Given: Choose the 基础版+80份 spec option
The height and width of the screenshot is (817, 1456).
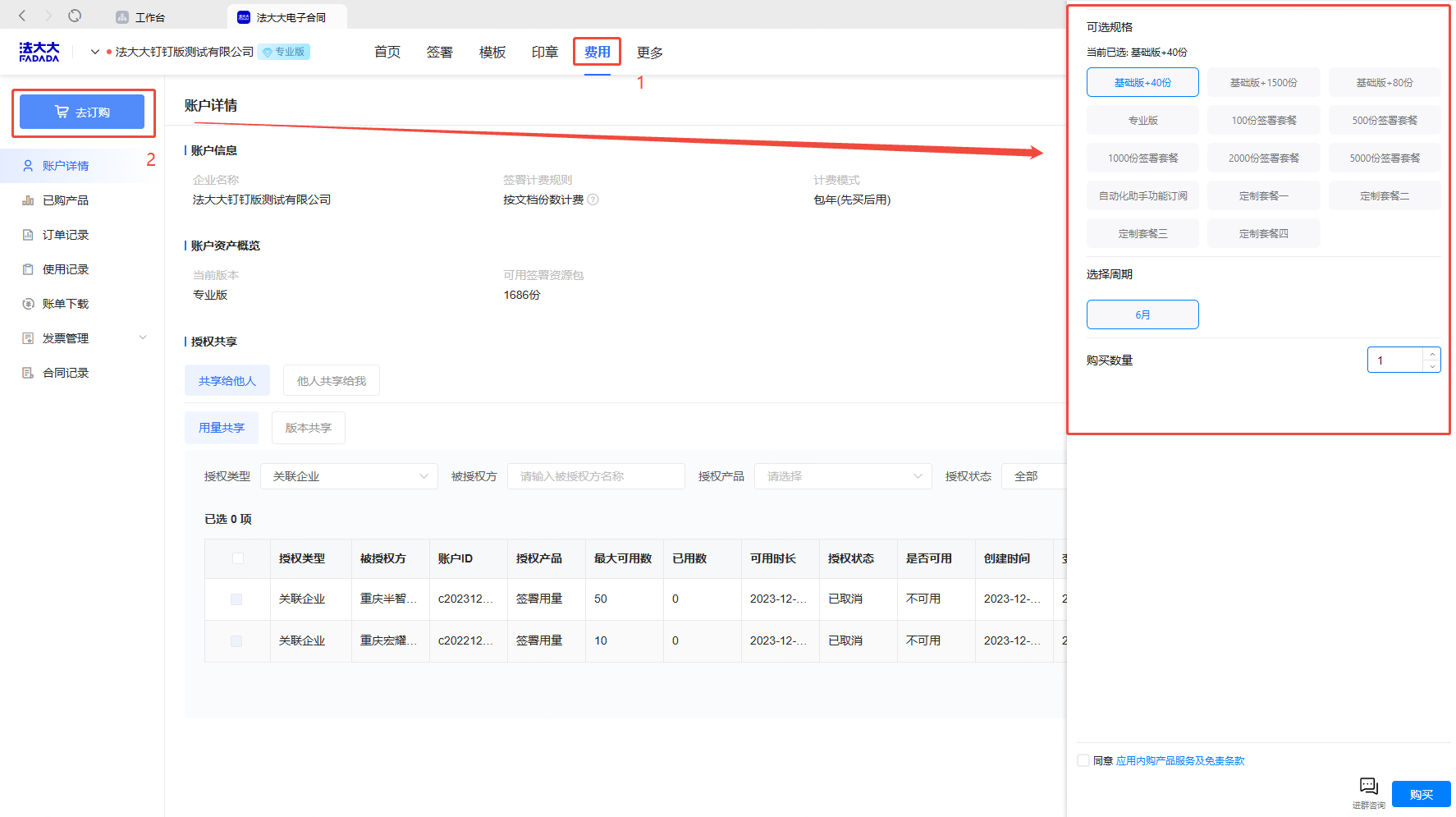Looking at the screenshot, I should (x=1385, y=82).
